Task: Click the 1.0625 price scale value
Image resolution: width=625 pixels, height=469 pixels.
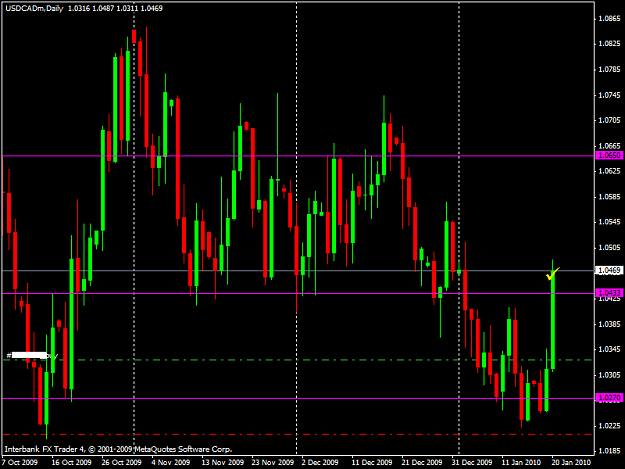Action: coord(610,171)
